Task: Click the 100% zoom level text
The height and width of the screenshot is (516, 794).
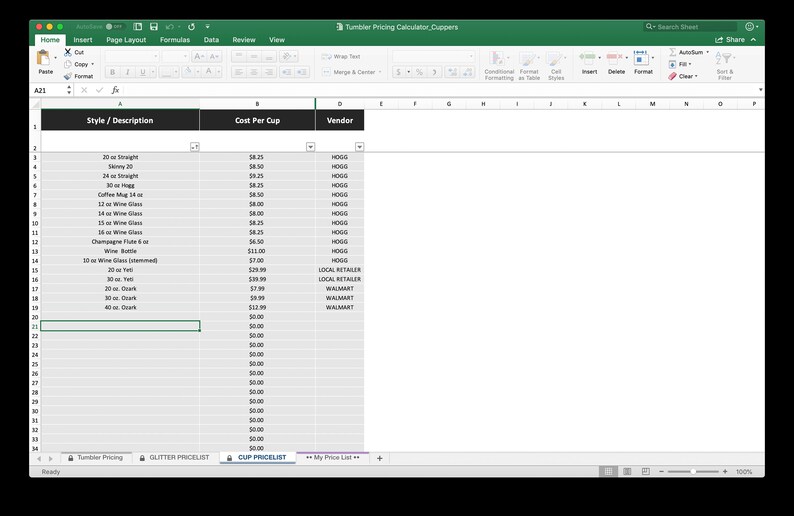Action: coord(744,471)
